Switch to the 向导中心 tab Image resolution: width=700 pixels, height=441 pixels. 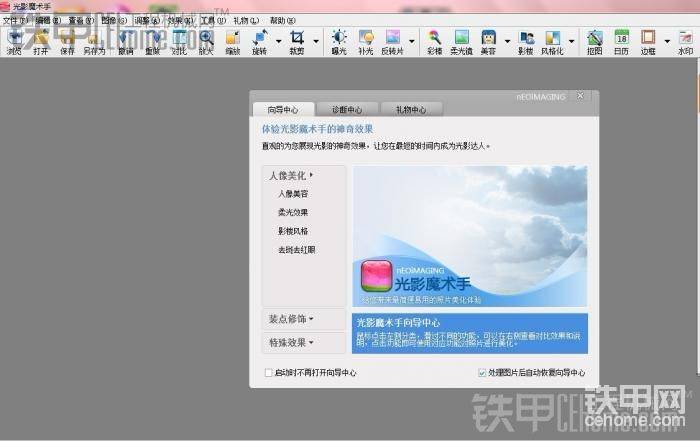coord(283,109)
